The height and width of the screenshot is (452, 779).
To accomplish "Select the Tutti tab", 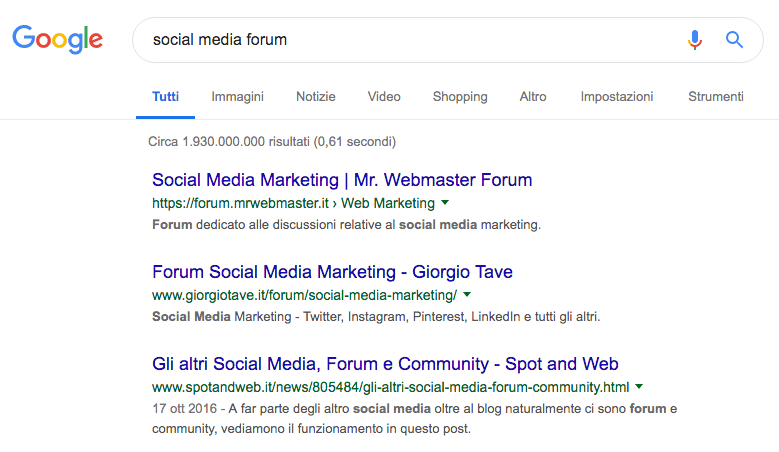I will click(x=165, y=96).
